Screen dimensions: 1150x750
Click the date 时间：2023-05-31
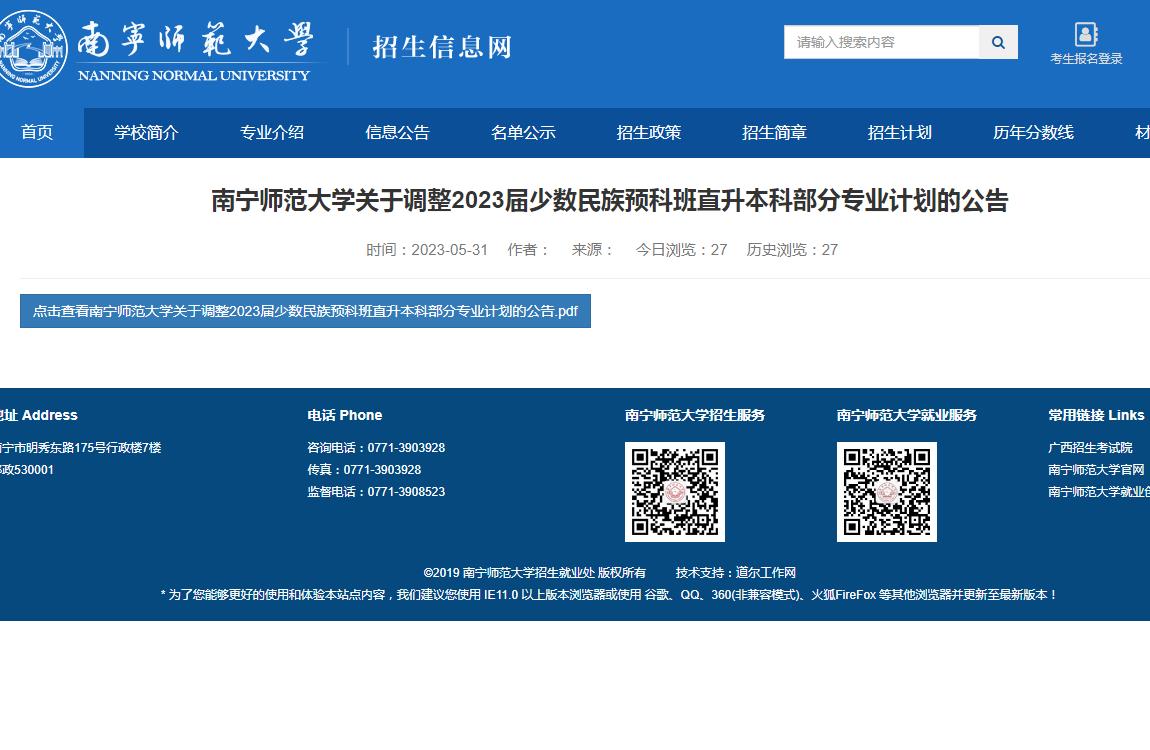(427, 250)
